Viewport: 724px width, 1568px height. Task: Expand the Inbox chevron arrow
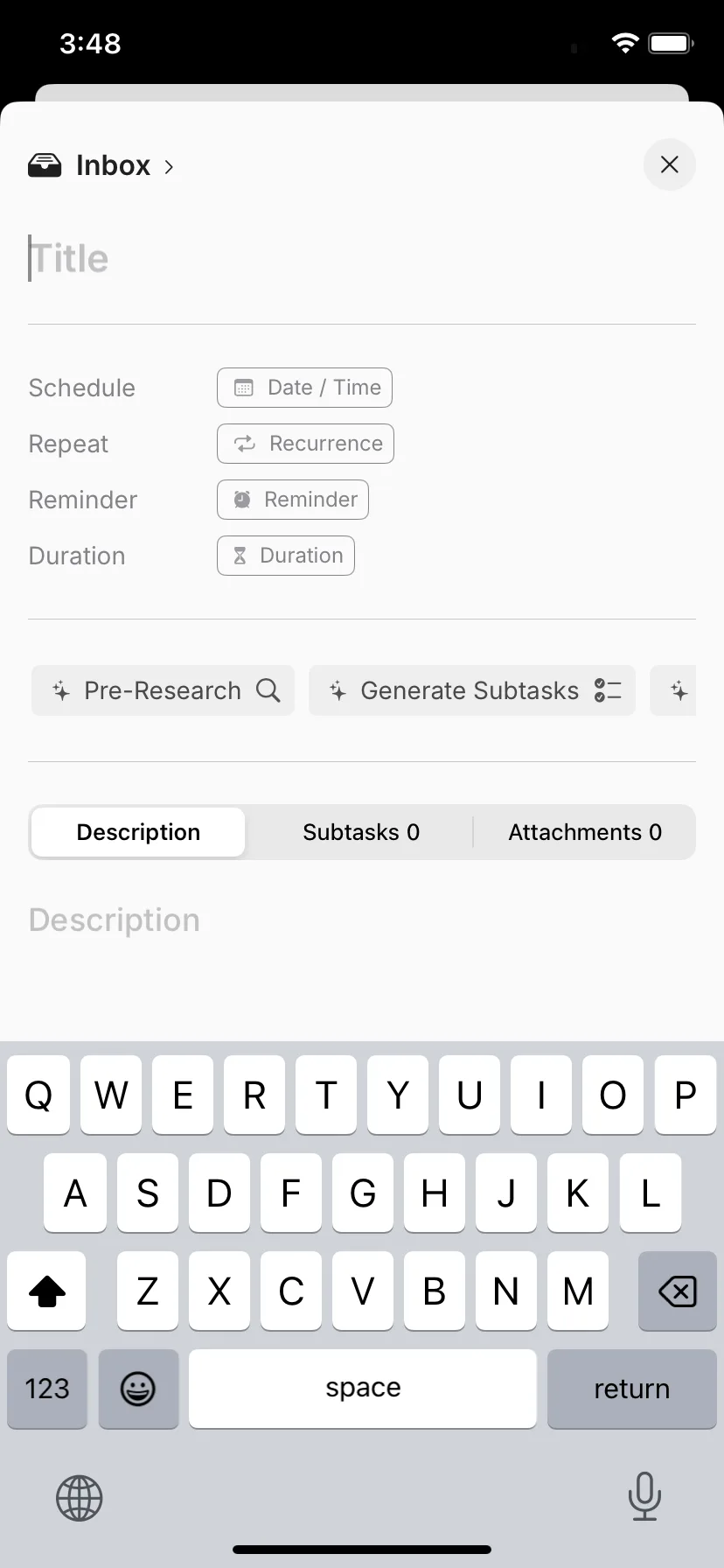click(170, 166)
